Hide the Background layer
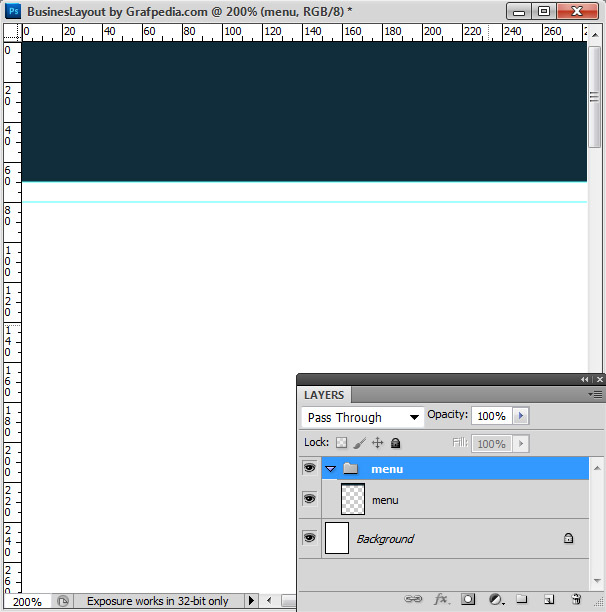This screenshot has width=606, height=612. coord(310,538)
